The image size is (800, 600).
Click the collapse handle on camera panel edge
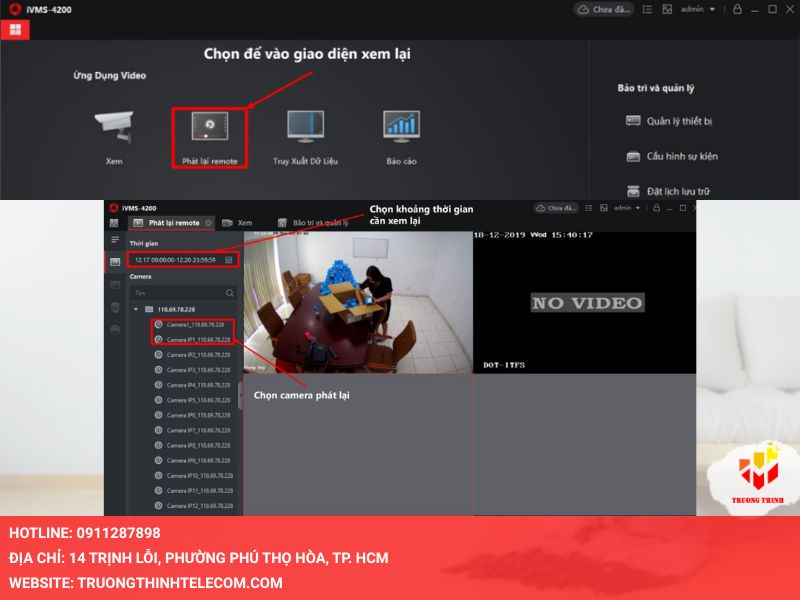pyautogui.click(x=240, y=396)
